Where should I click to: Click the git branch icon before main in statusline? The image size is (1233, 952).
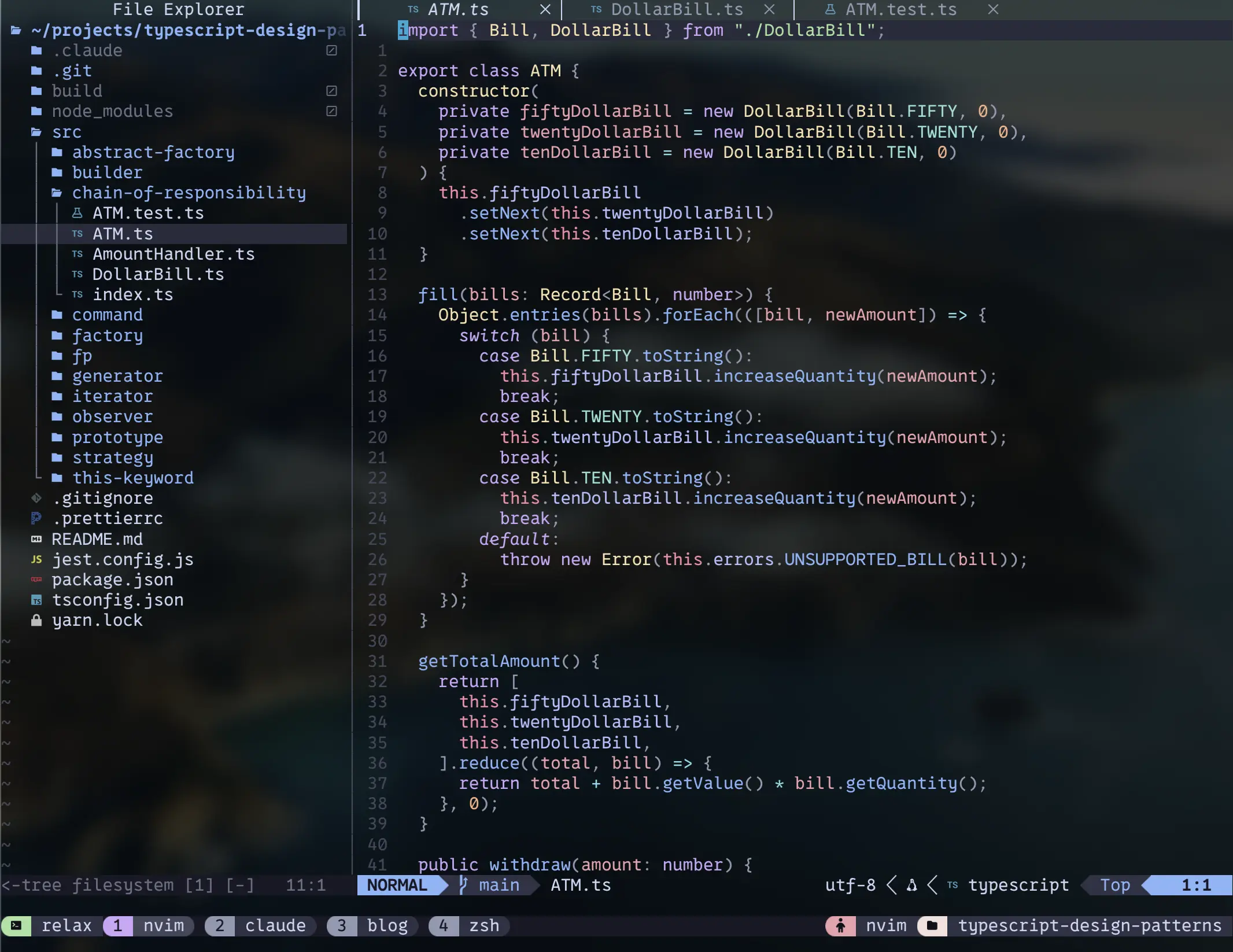[x=462, y=885]
